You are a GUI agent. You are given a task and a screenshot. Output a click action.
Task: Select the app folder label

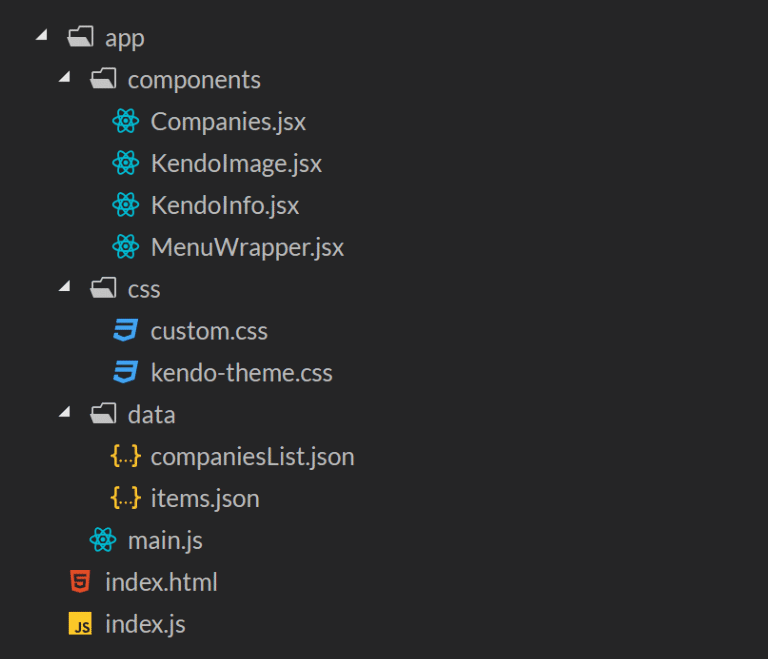coord(125,39)
